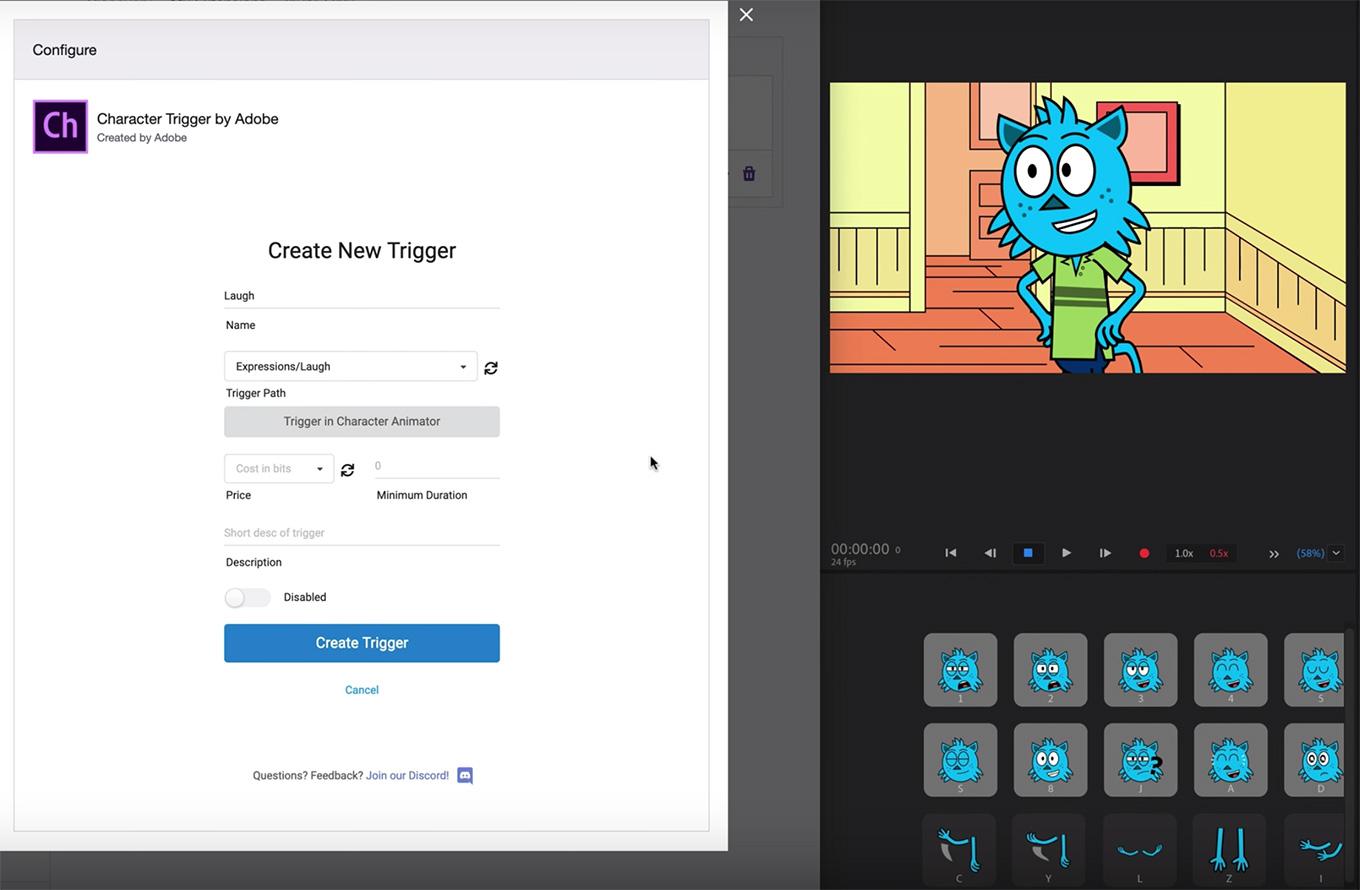
Task: Activate laughing face trigger labeled 4
Action: pos(1230,670)
